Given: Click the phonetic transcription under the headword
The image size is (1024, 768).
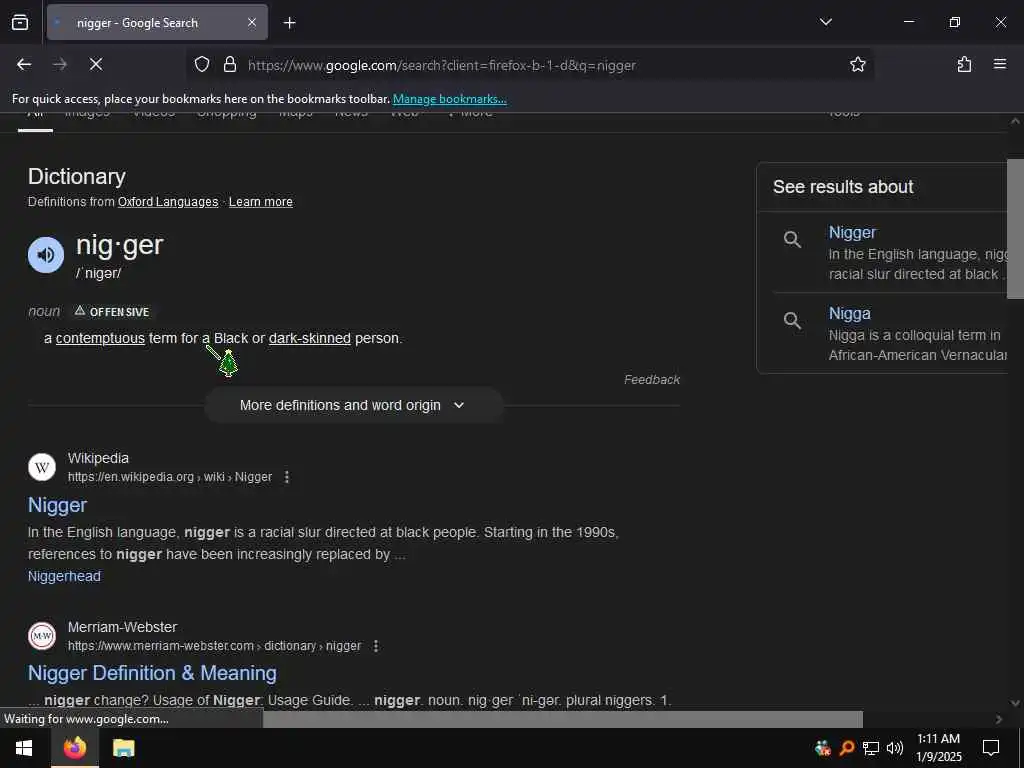Looking at the screenshot, I should point(99,274).
